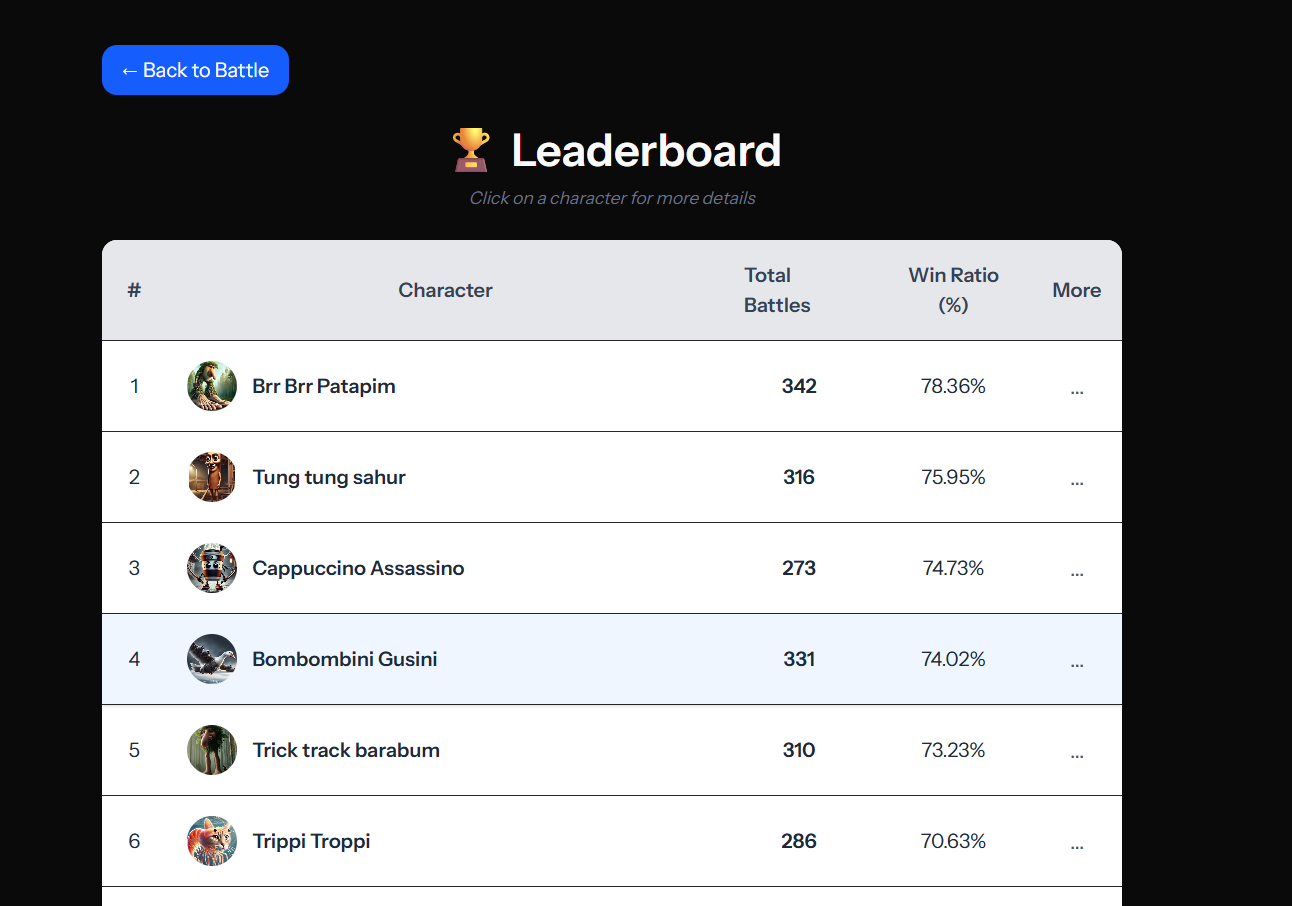Open Trick track barabum avatar
This screenshot has width=1292, height=906.
(212, 750)
